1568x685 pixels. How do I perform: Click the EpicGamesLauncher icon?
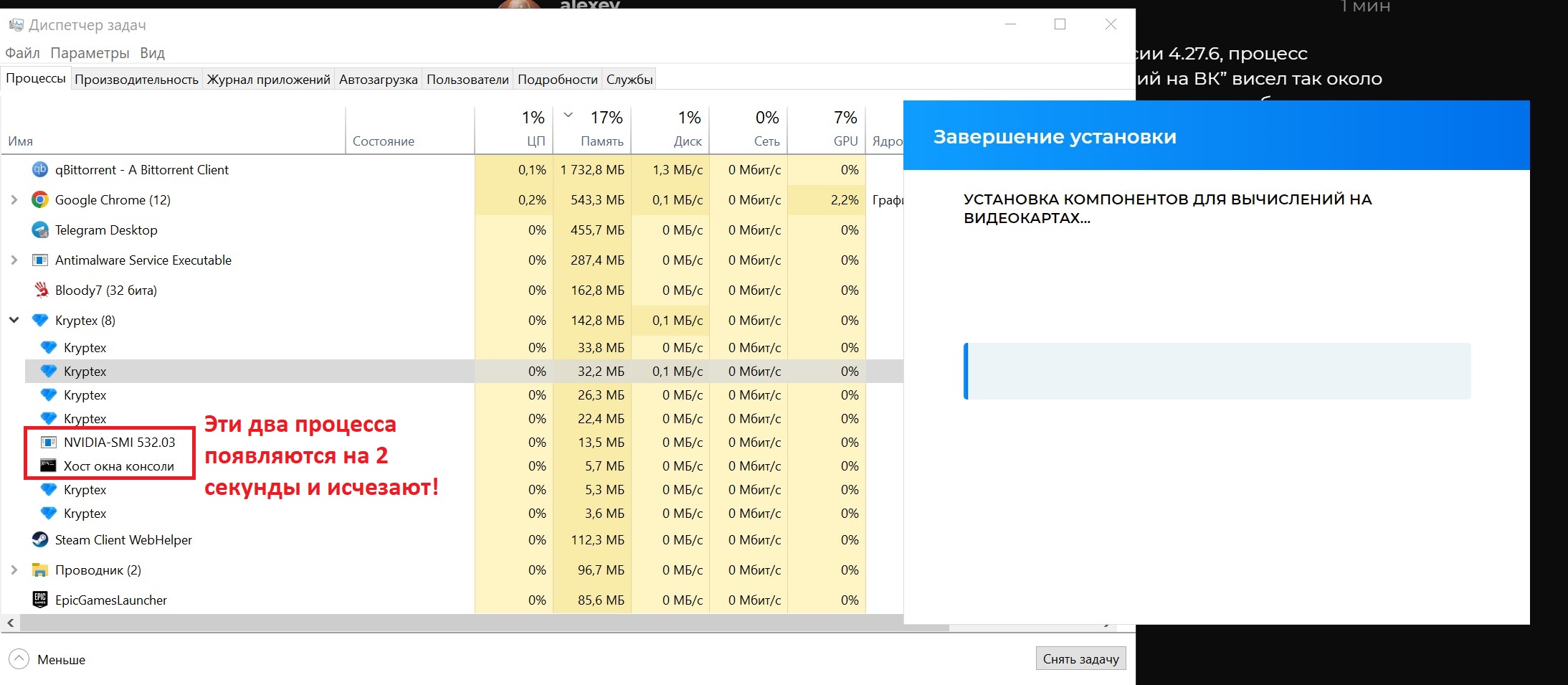tap(40, 600)
